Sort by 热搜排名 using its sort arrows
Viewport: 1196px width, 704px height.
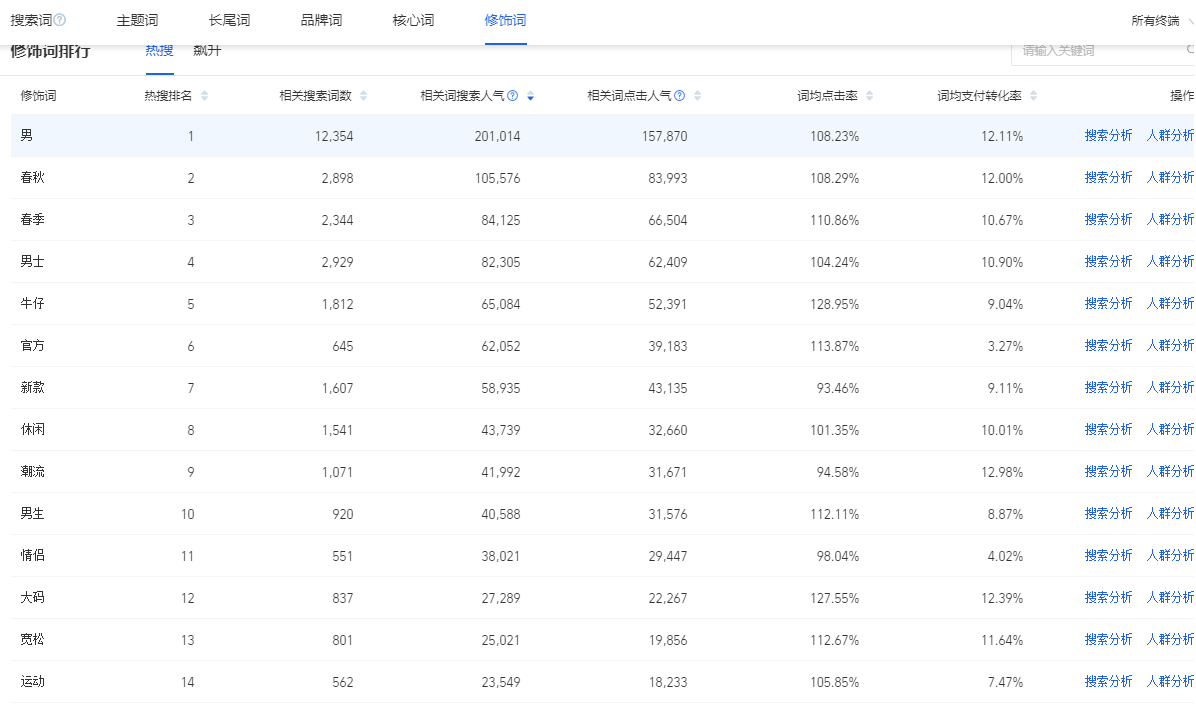(204, 96)
